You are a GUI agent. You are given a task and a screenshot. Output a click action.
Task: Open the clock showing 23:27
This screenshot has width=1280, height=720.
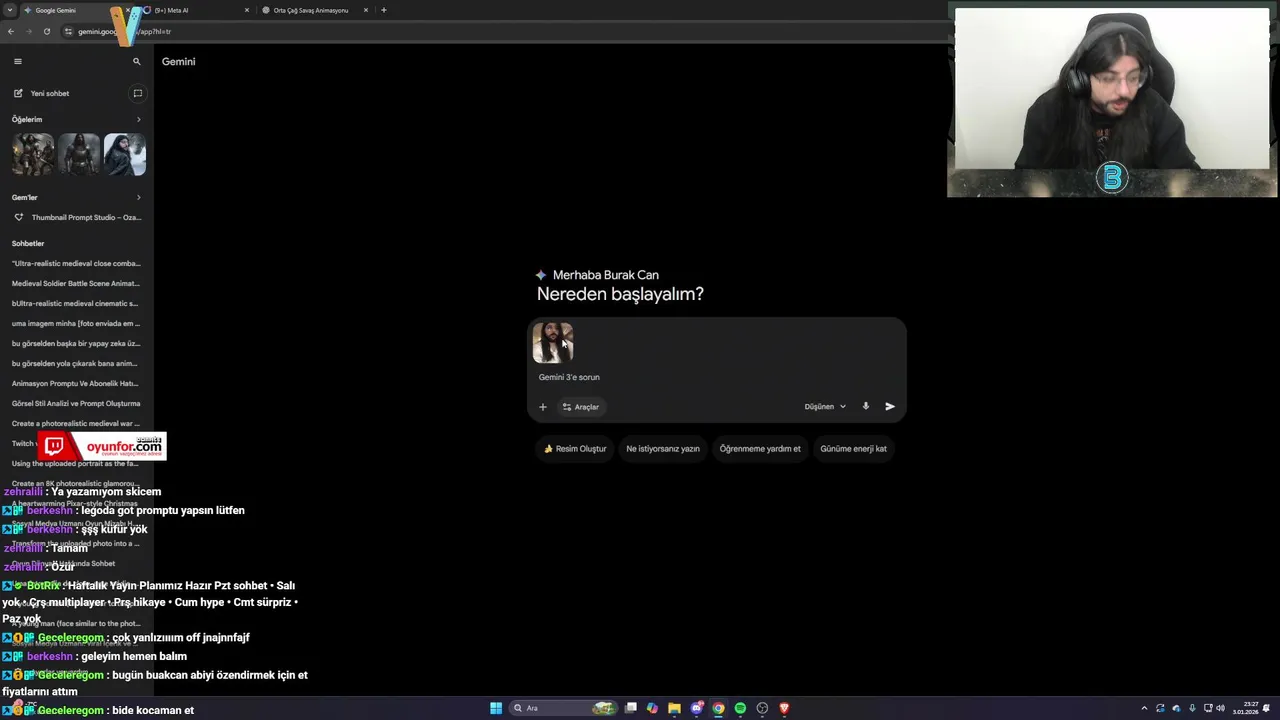[x=1246, y=708]
